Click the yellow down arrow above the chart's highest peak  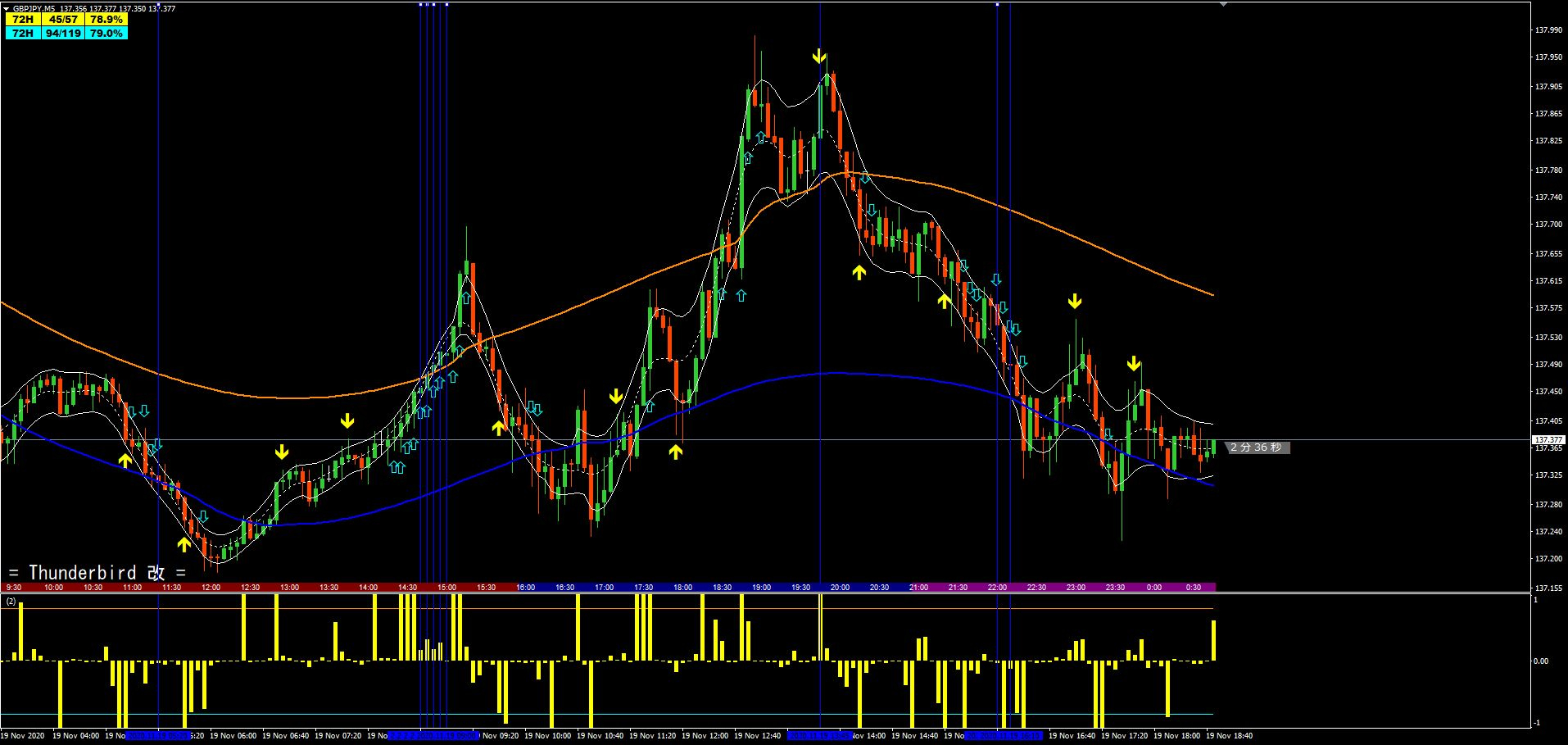click(818, 57)
